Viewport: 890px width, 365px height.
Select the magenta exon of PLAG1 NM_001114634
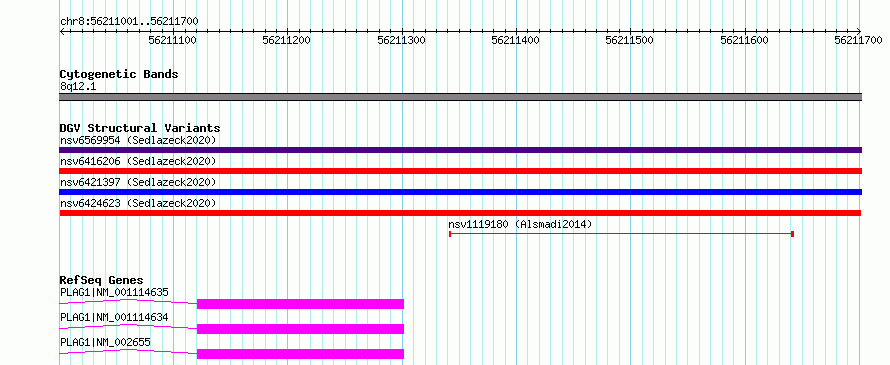point(300,329)
